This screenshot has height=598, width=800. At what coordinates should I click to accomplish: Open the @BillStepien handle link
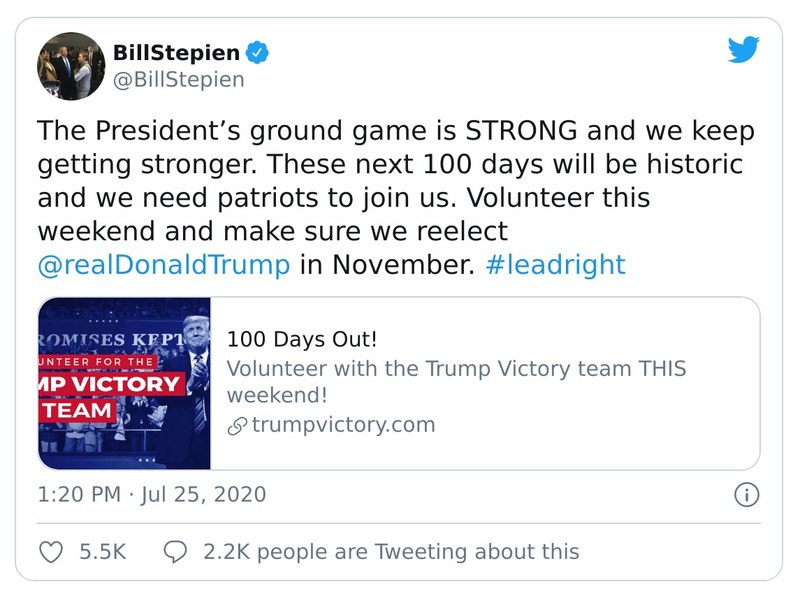178,79
